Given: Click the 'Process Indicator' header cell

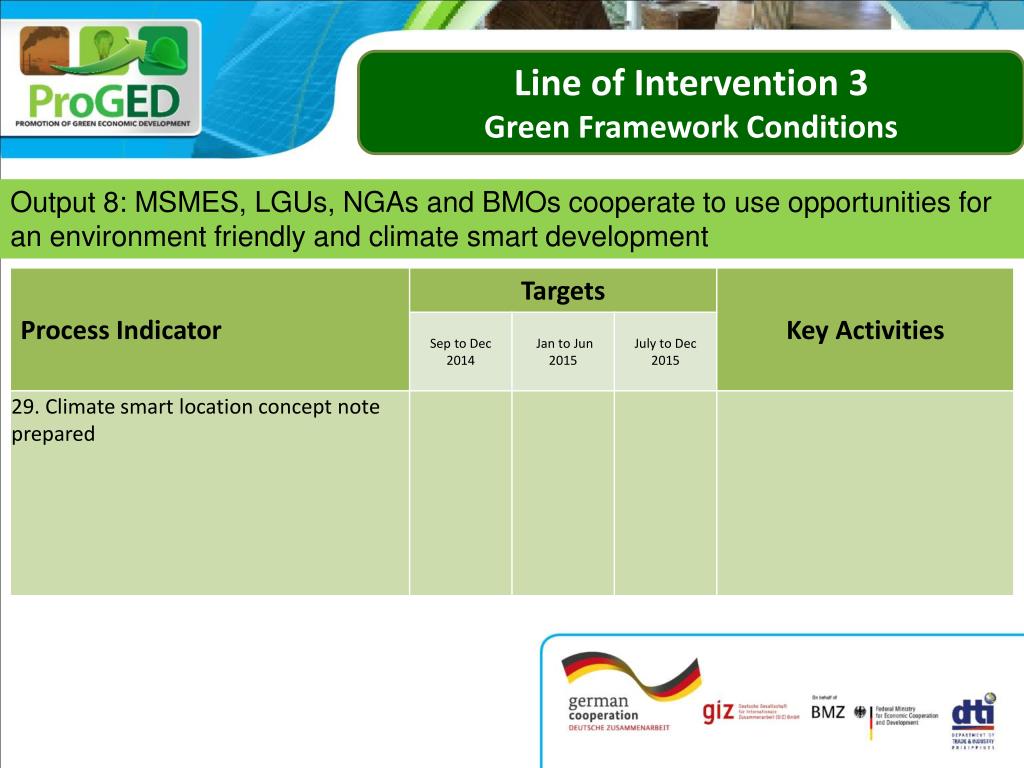Looking at the screenshot, I should 210,330.
